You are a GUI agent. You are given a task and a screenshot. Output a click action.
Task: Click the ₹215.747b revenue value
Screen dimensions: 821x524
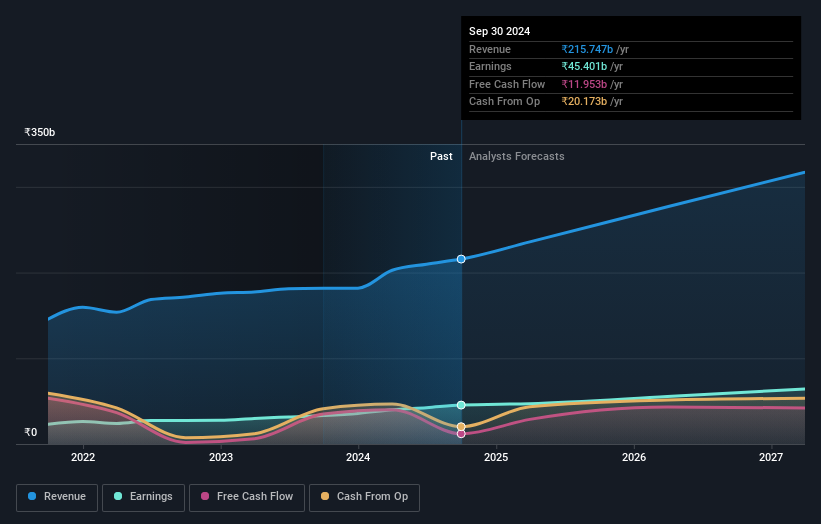pos(587,49)
